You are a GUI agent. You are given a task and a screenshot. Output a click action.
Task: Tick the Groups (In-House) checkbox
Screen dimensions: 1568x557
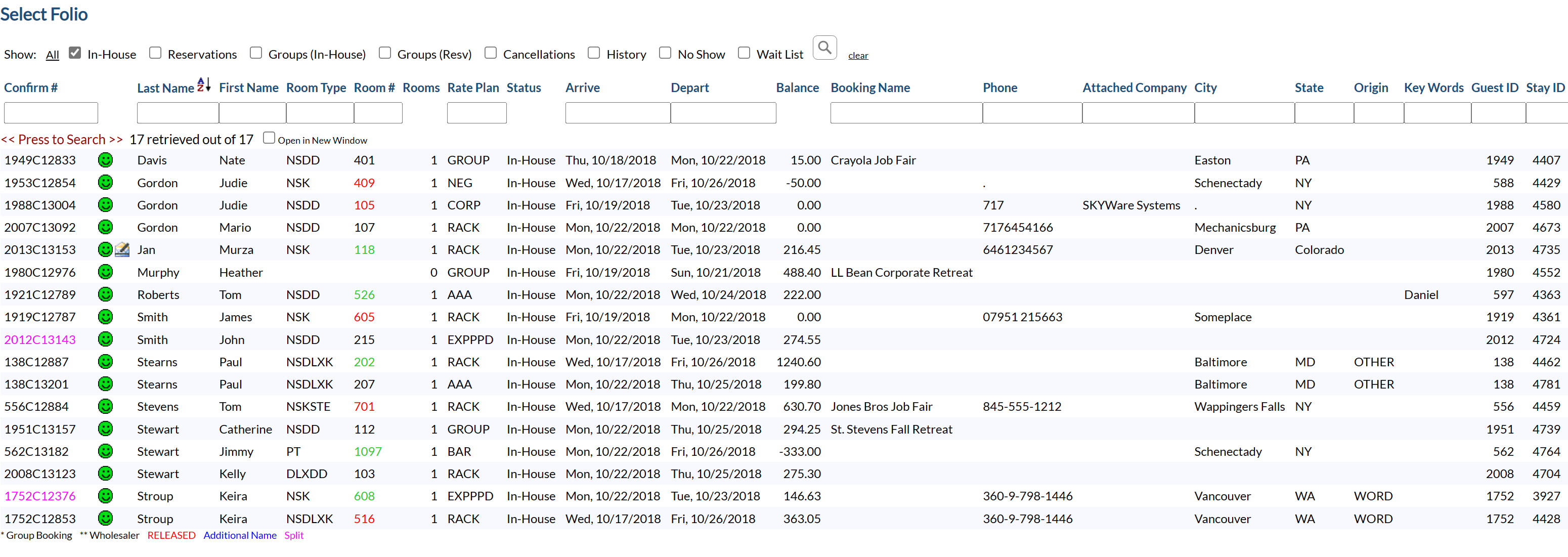[x=256, y=53]
